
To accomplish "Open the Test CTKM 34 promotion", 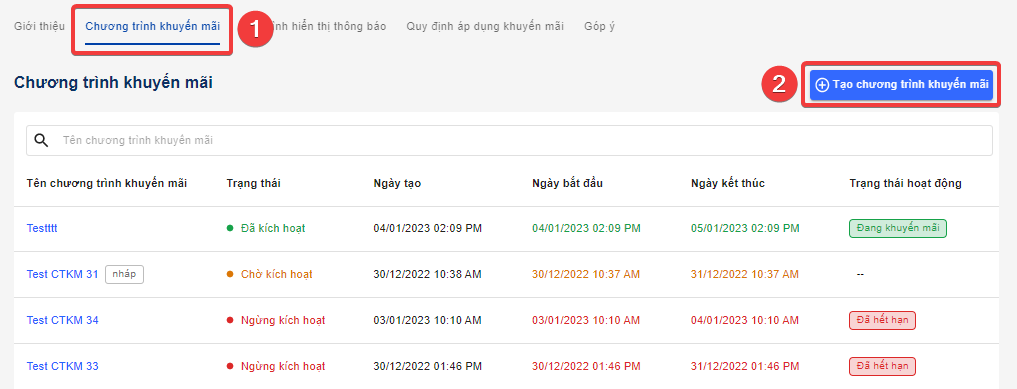I will 62,320.
